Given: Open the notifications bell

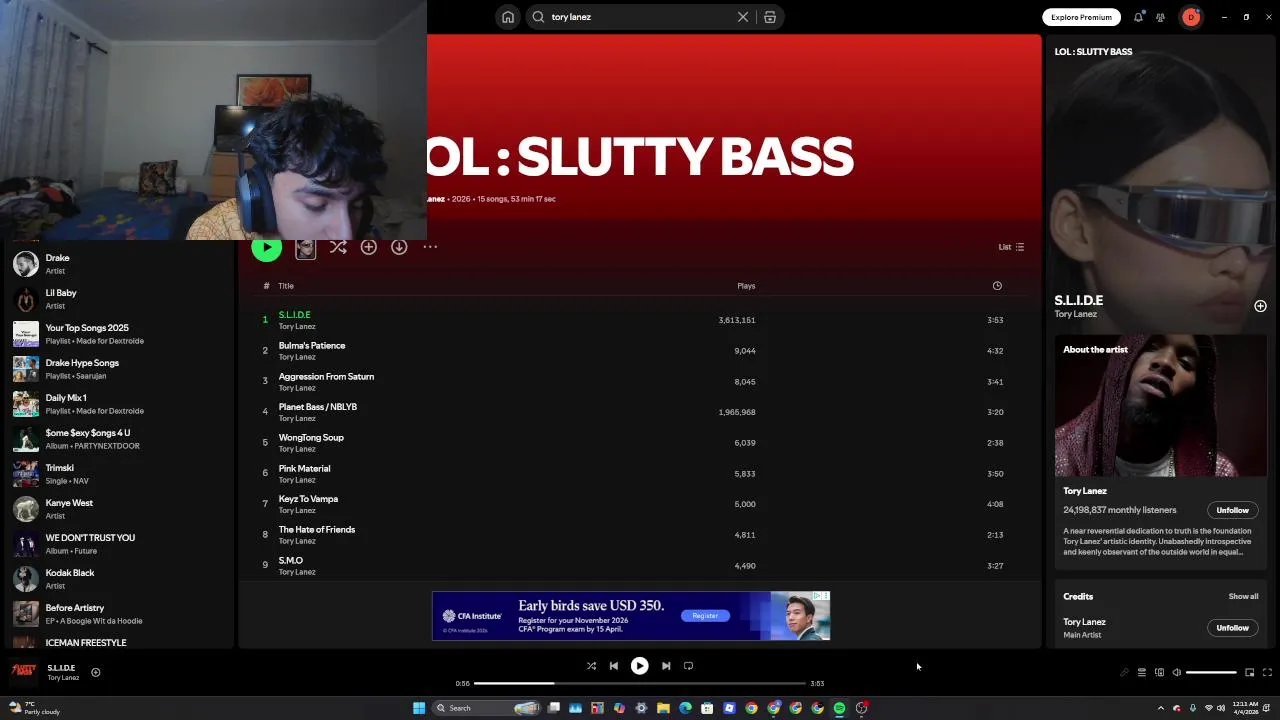Looking at the screenshot, I should 1138,17.
